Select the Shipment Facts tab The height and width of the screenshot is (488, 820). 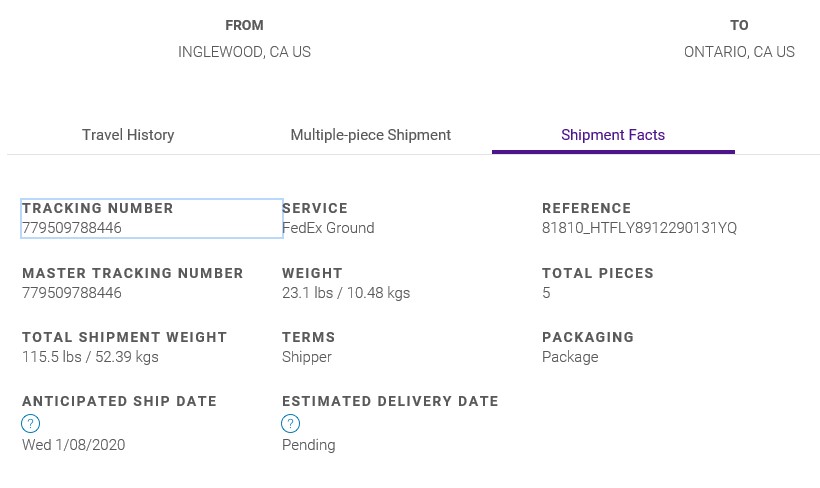point(613,135)
